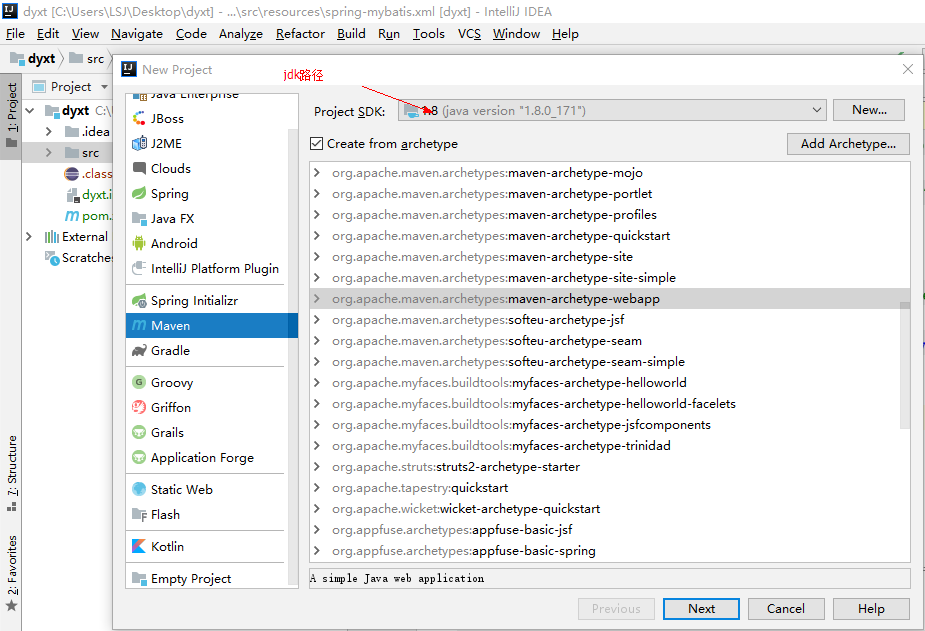Image resolution: width=925 pixels, height=631 pixels.
Task: Collapse the dyxt root project node
Action: [x=29, y=111]
